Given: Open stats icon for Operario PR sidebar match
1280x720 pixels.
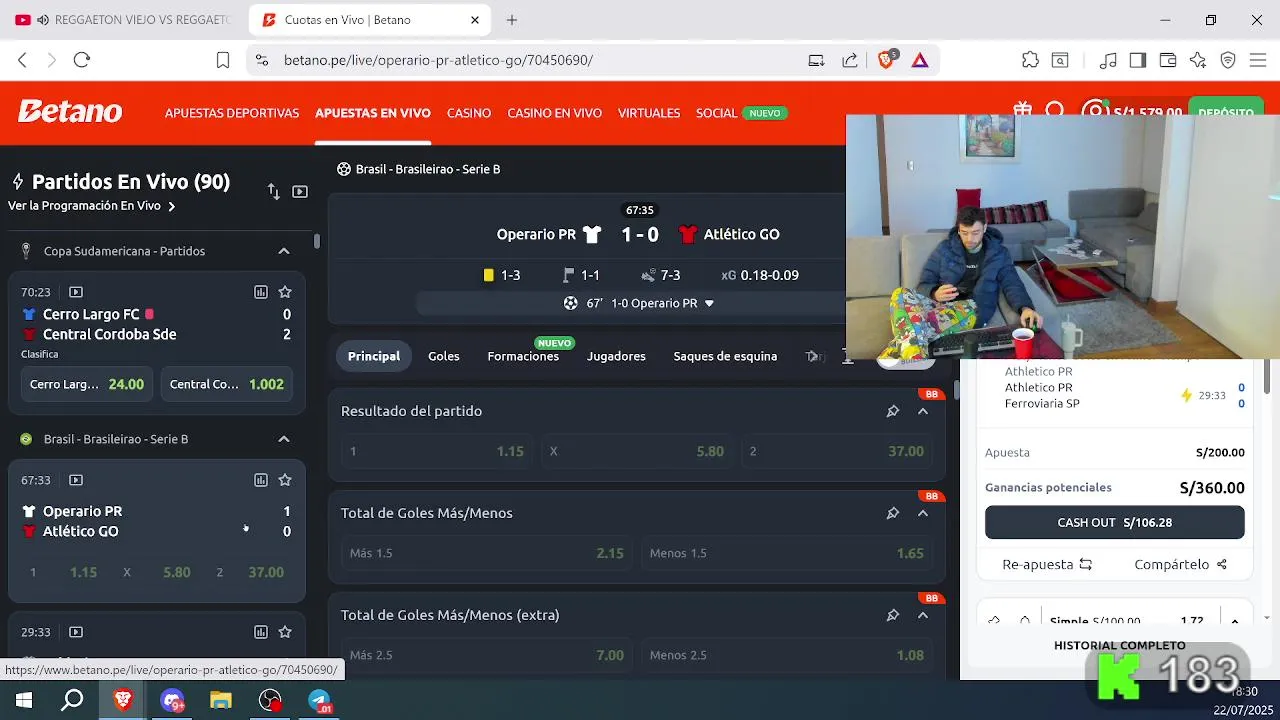Looking at the screenshot, I should coord(261,480).
